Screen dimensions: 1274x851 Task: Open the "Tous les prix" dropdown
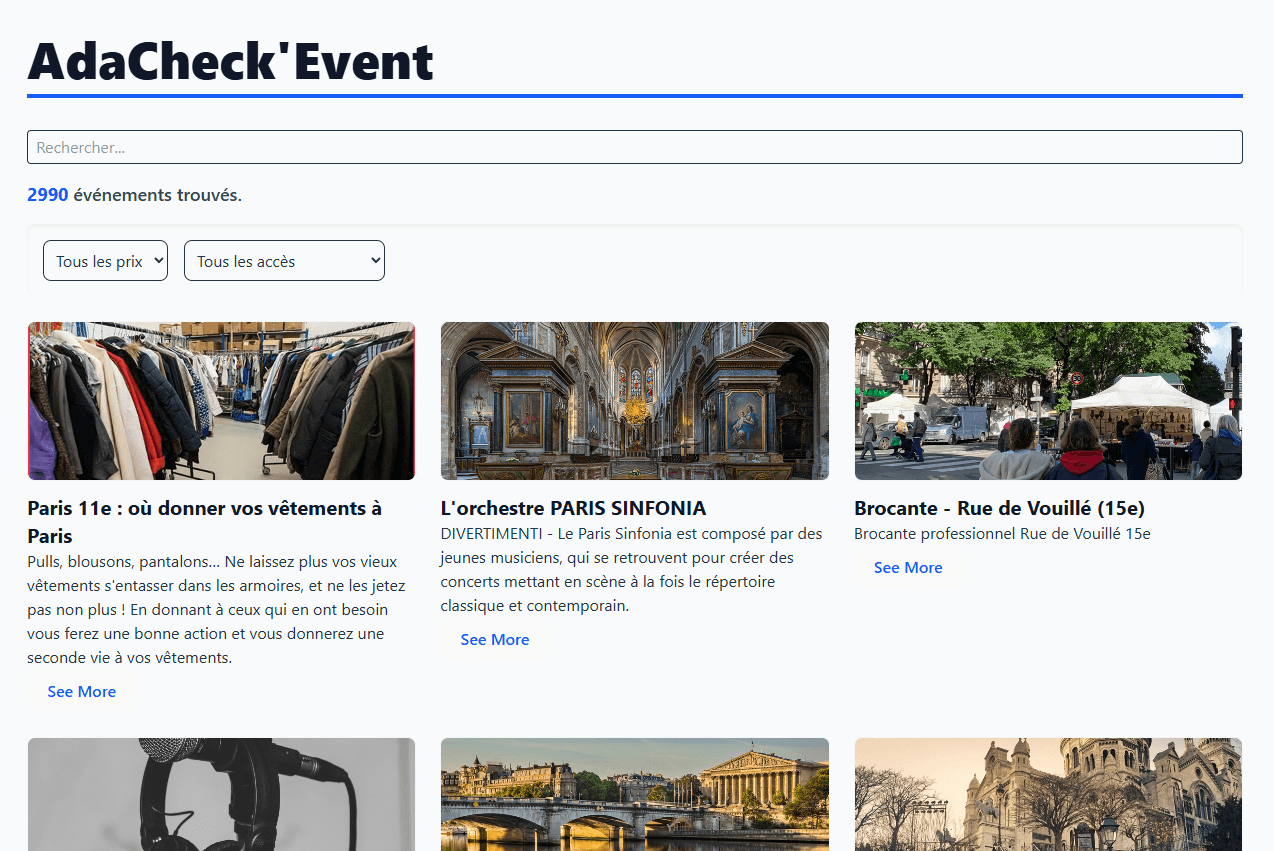point(105,261)
